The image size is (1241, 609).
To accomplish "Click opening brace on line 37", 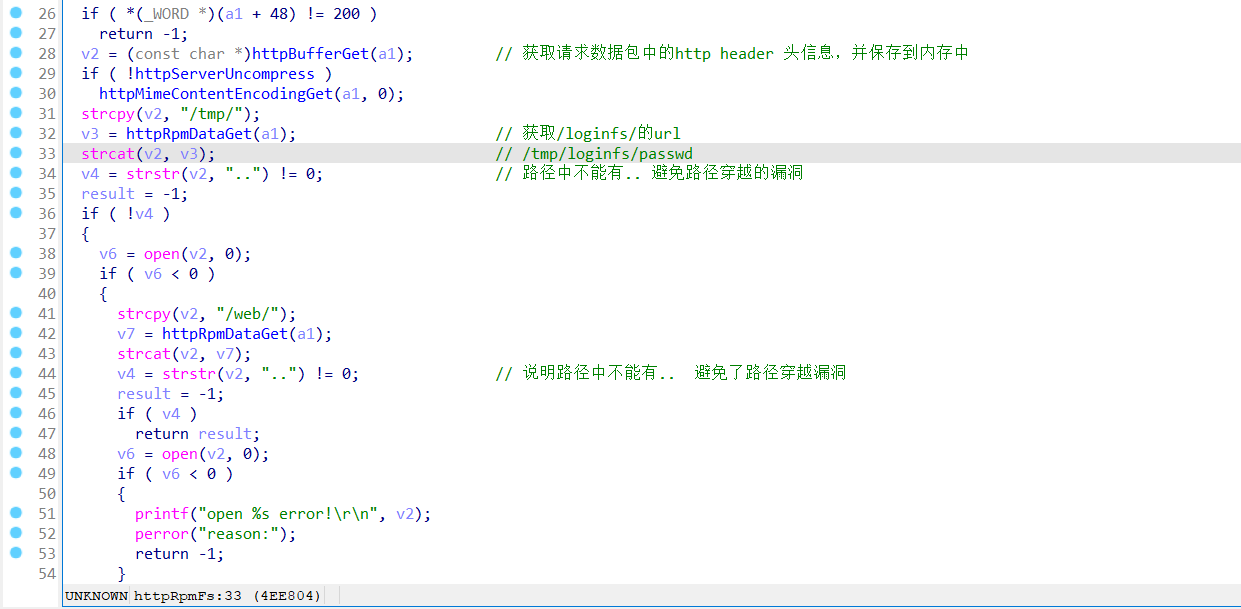I will [85, 233].
